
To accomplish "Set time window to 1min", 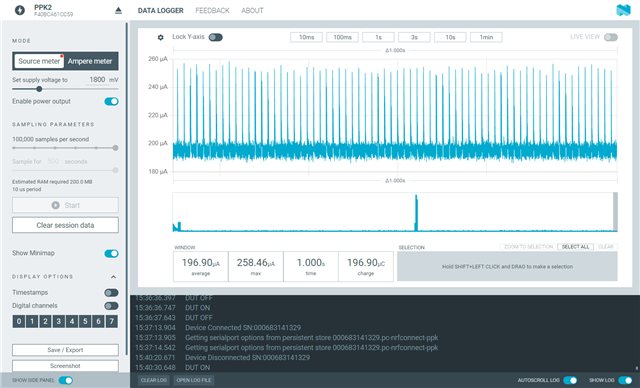I will click(486, 37).
